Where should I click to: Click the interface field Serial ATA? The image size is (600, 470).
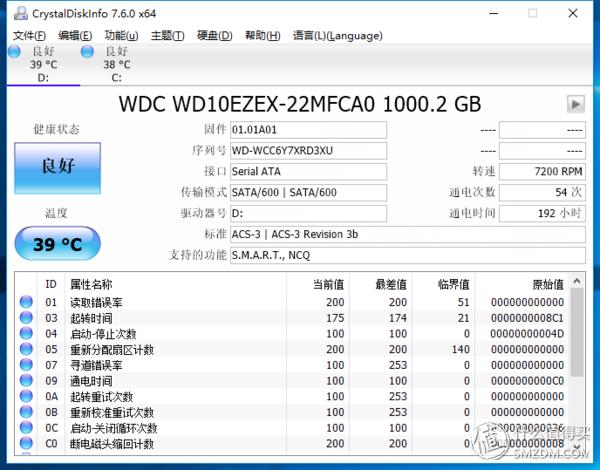point(308,171)
